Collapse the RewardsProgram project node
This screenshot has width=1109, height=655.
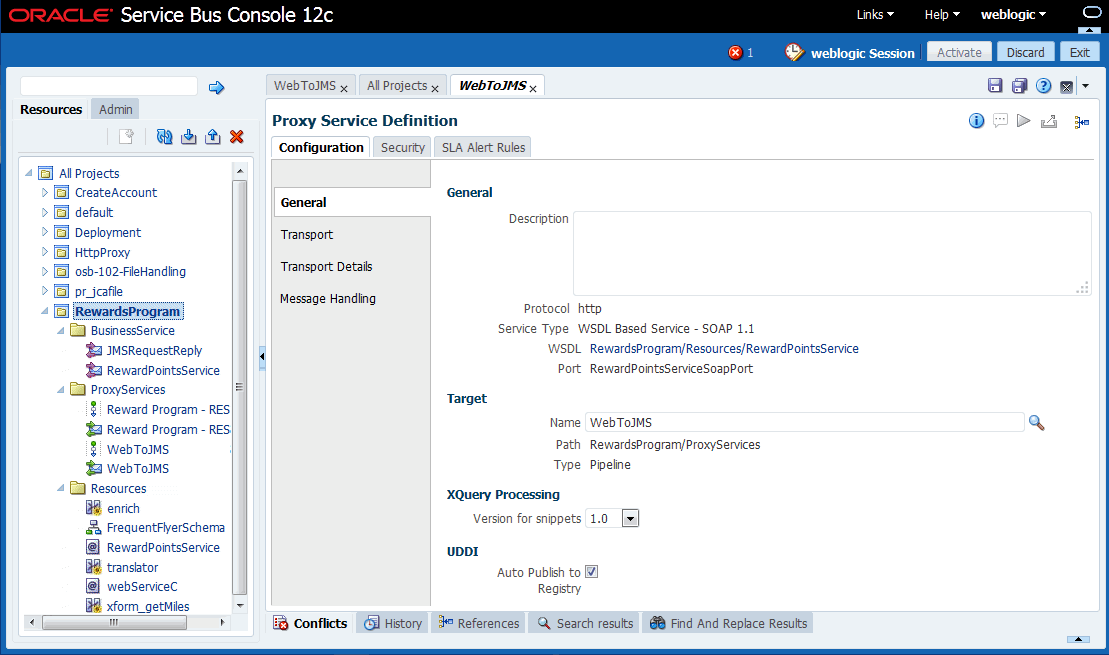[x=45, y=311]
